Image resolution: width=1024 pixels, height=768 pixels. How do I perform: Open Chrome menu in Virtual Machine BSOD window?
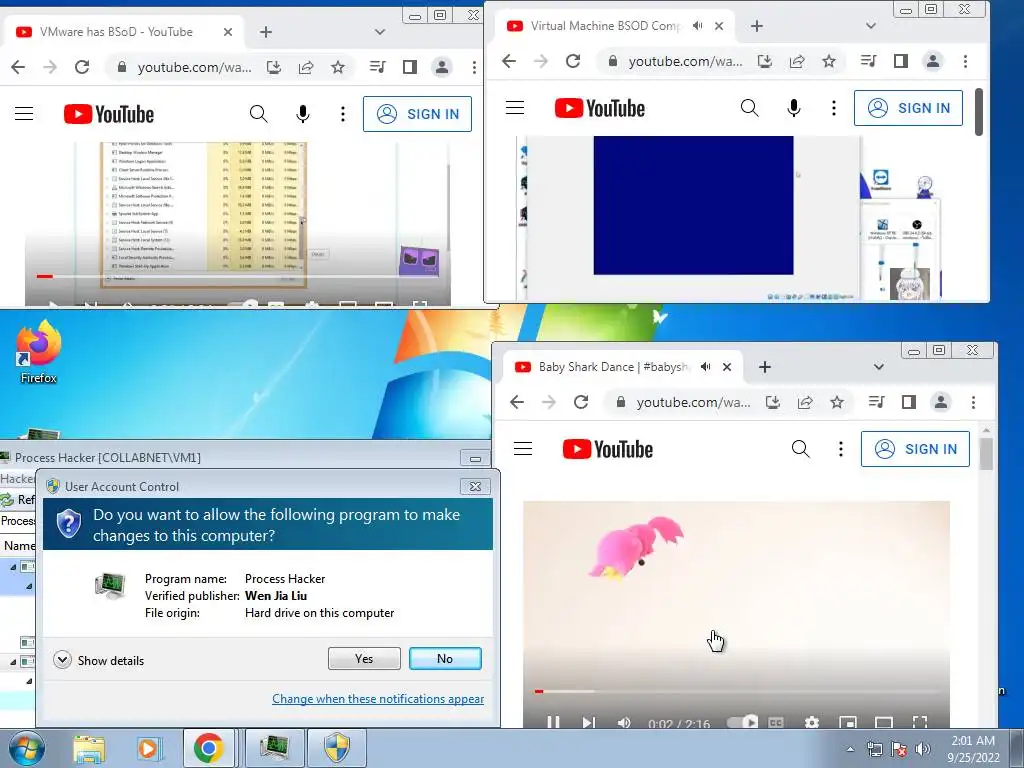[x=965, y=61]
